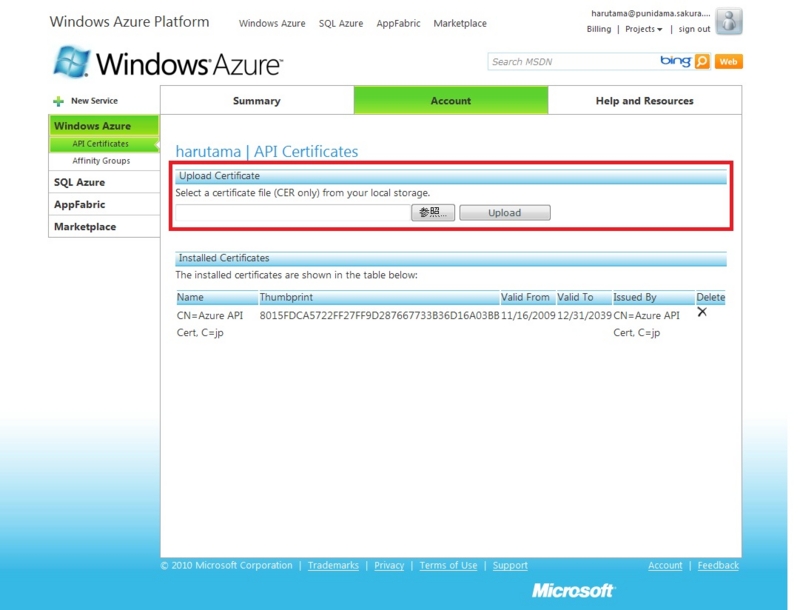Open the Help and Resources tab
800x610 pixels.
click(x=644, y=100)
